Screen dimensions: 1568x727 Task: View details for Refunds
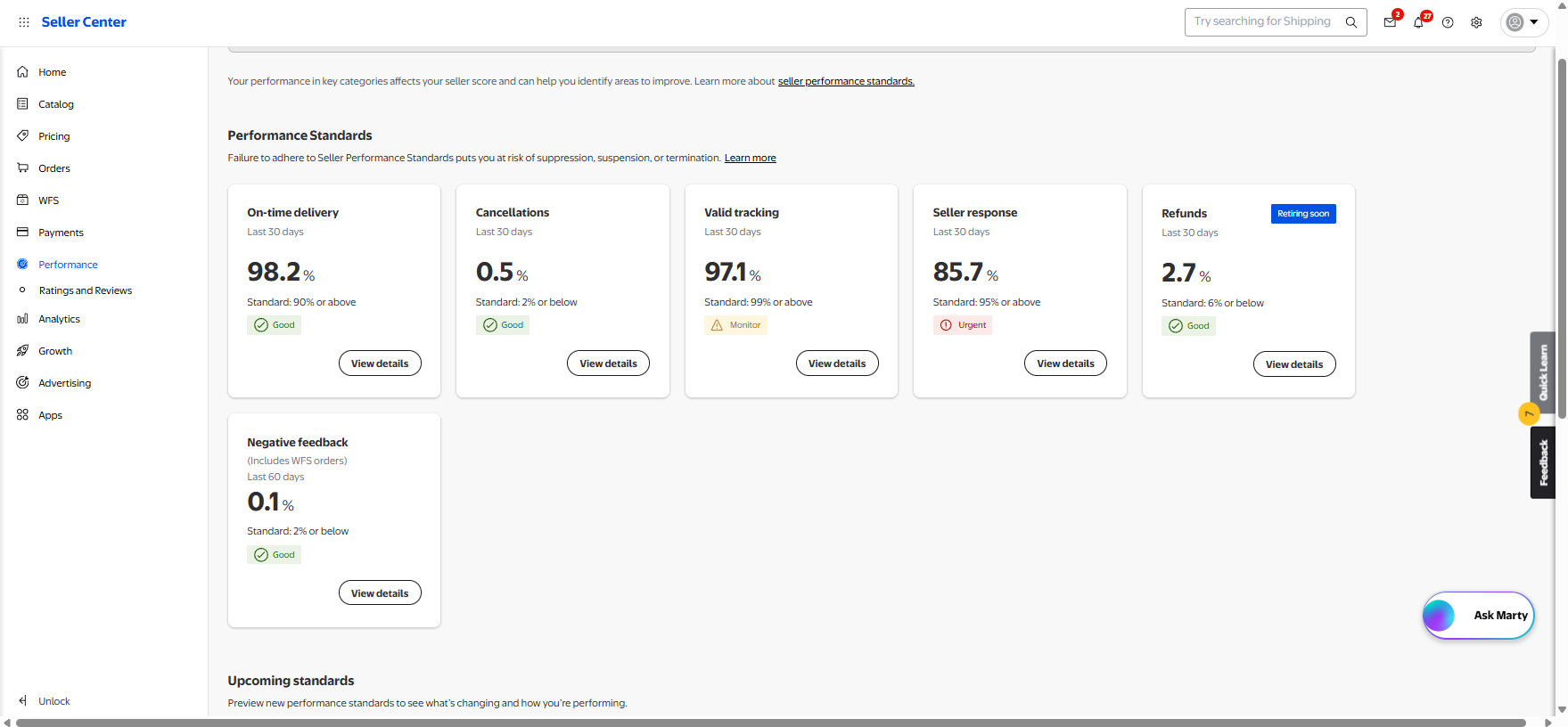coord(1294,364)
